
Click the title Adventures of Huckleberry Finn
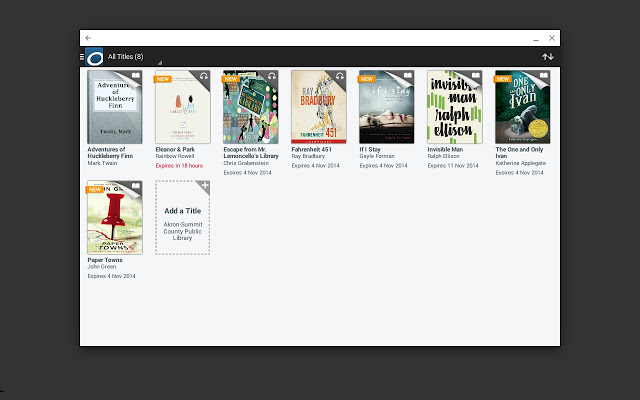(x=110, y=153)
